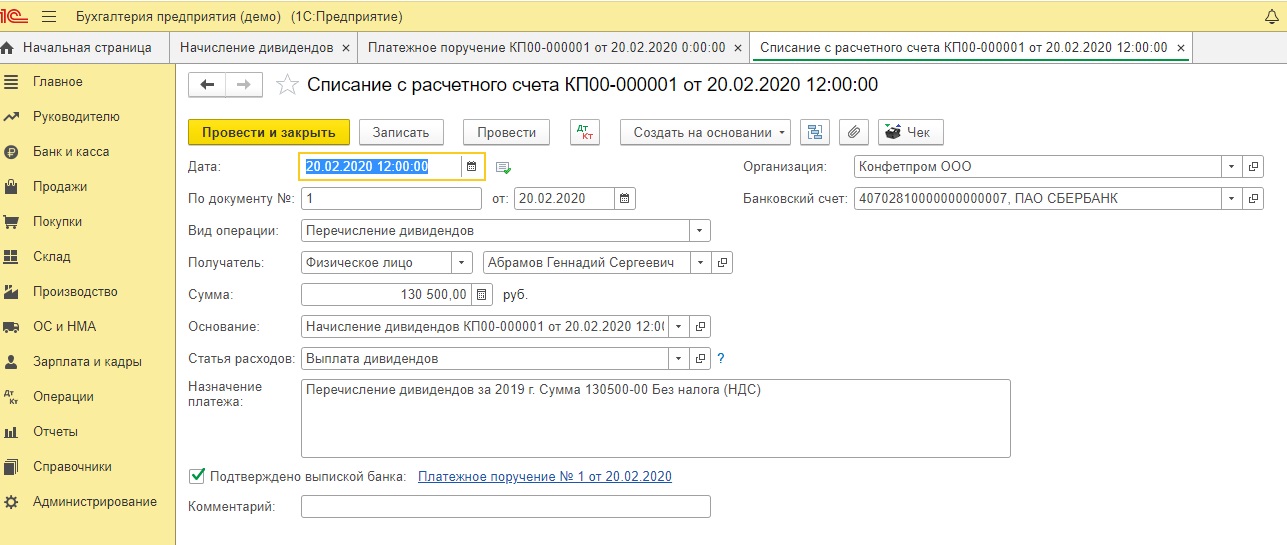Click the Справочники books icon
This screenshot has height=545, width=1287.
[11, 467]
